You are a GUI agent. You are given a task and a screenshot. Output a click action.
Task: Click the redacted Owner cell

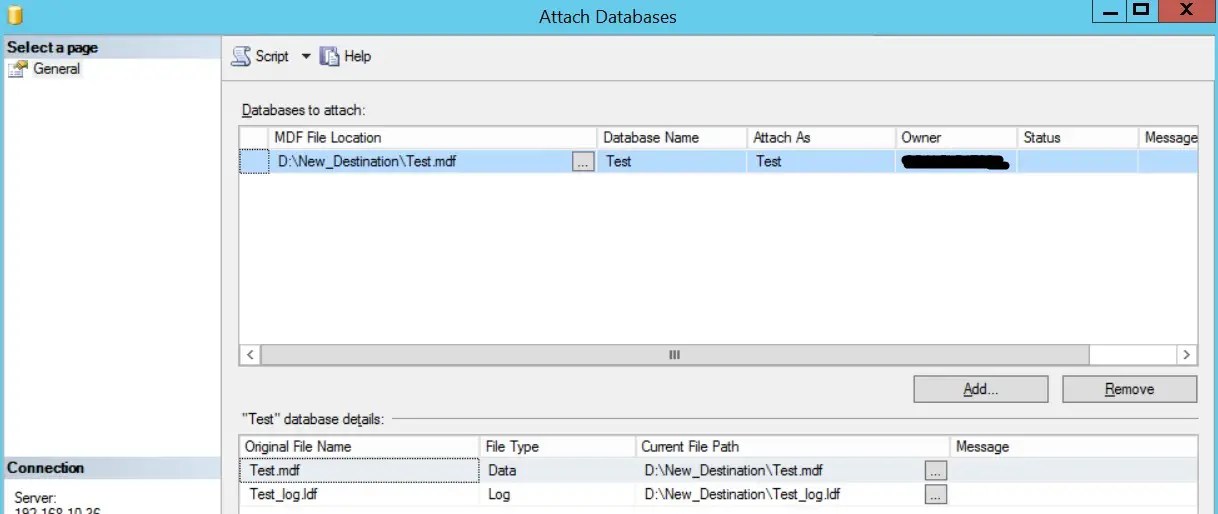956,161
